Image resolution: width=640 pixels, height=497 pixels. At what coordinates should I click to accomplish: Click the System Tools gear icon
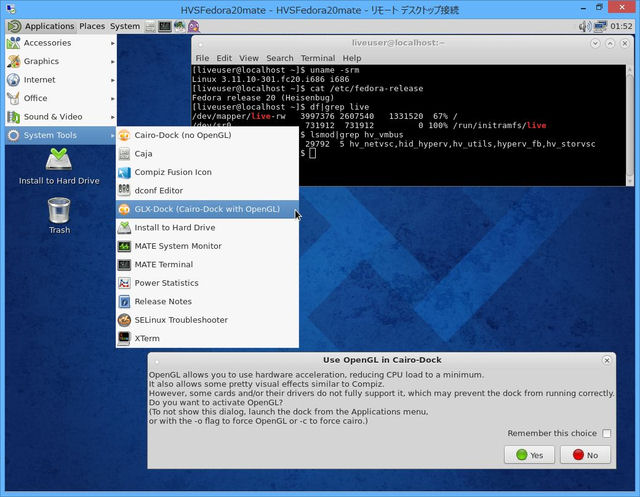[x=13, y=135]
